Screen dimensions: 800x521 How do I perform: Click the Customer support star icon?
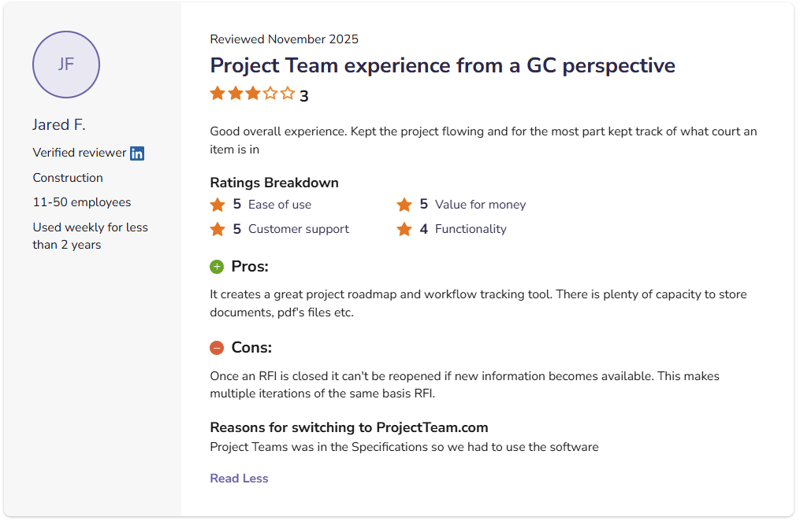217,229
